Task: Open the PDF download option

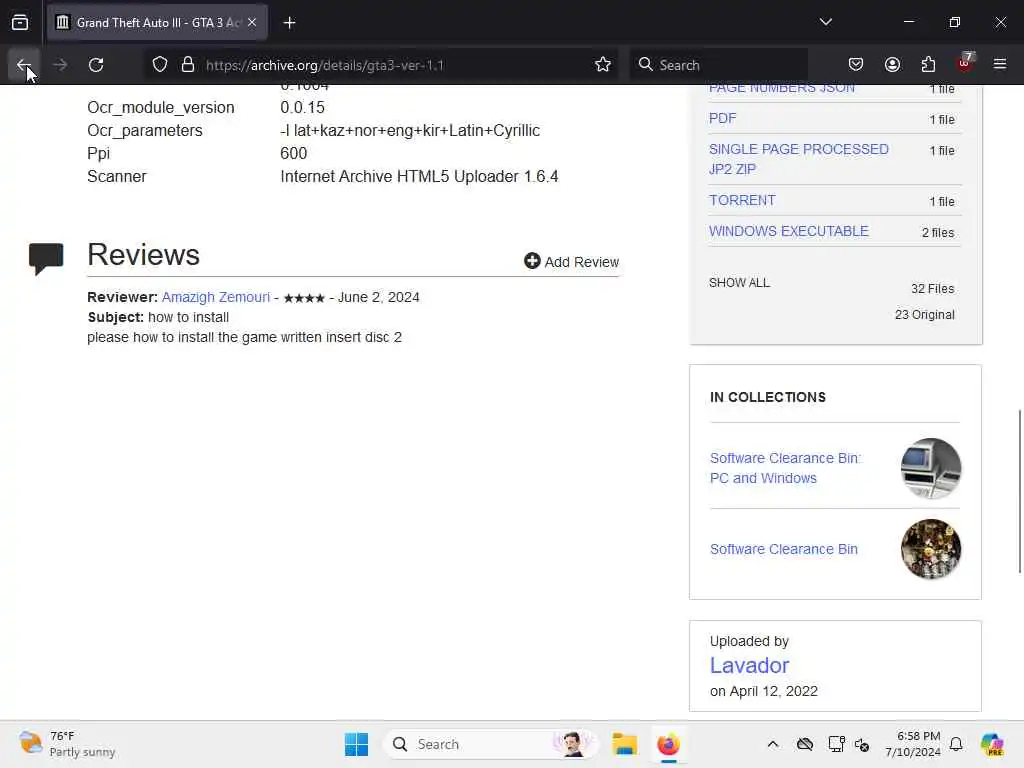Action: (x=722, y=118)
